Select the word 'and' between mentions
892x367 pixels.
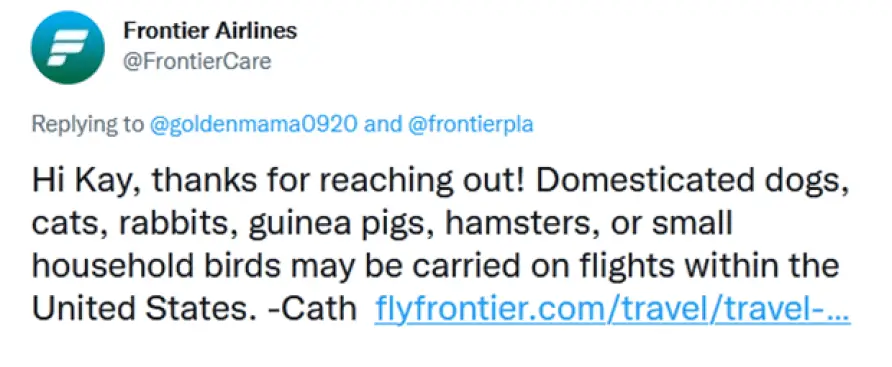tap(382, 124)
